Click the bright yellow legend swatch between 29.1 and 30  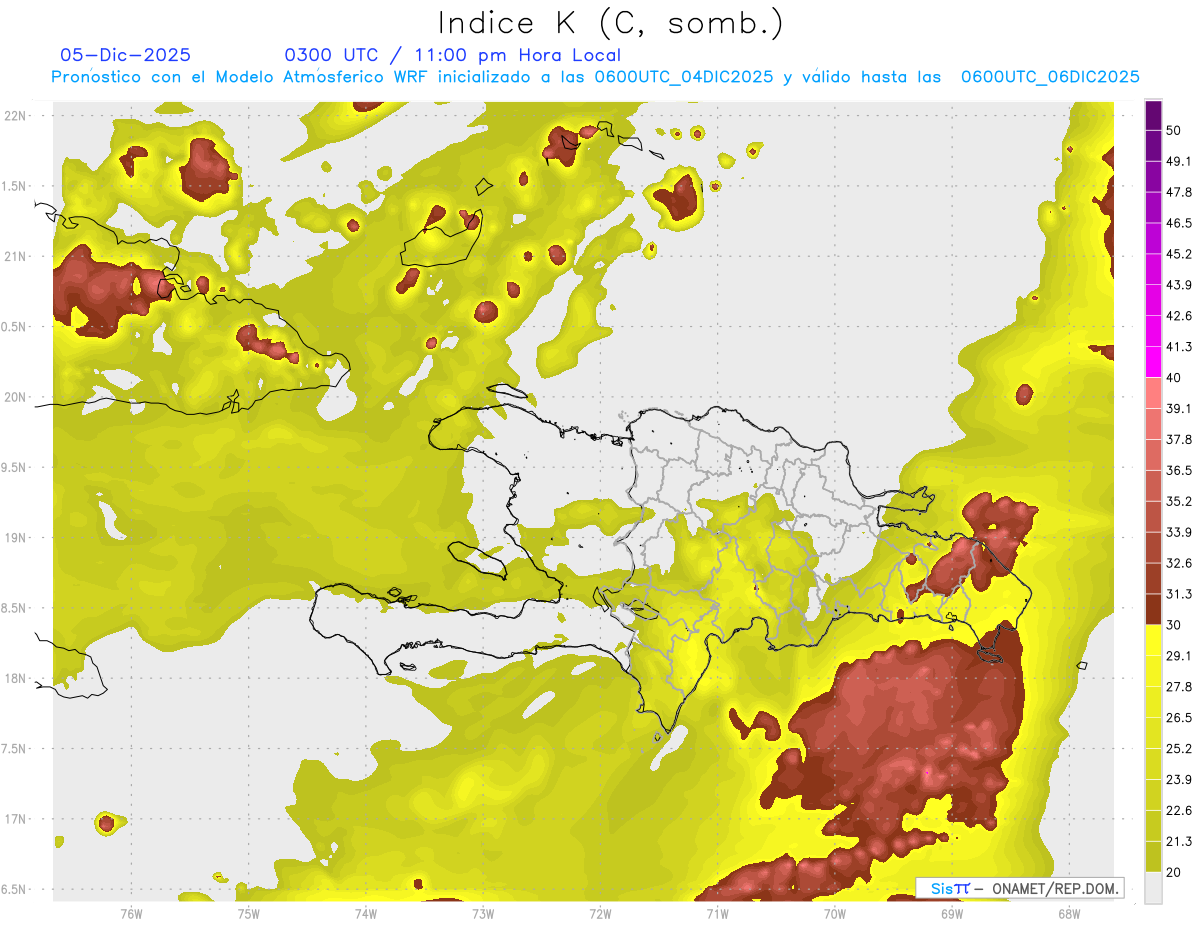[1153, 640]
